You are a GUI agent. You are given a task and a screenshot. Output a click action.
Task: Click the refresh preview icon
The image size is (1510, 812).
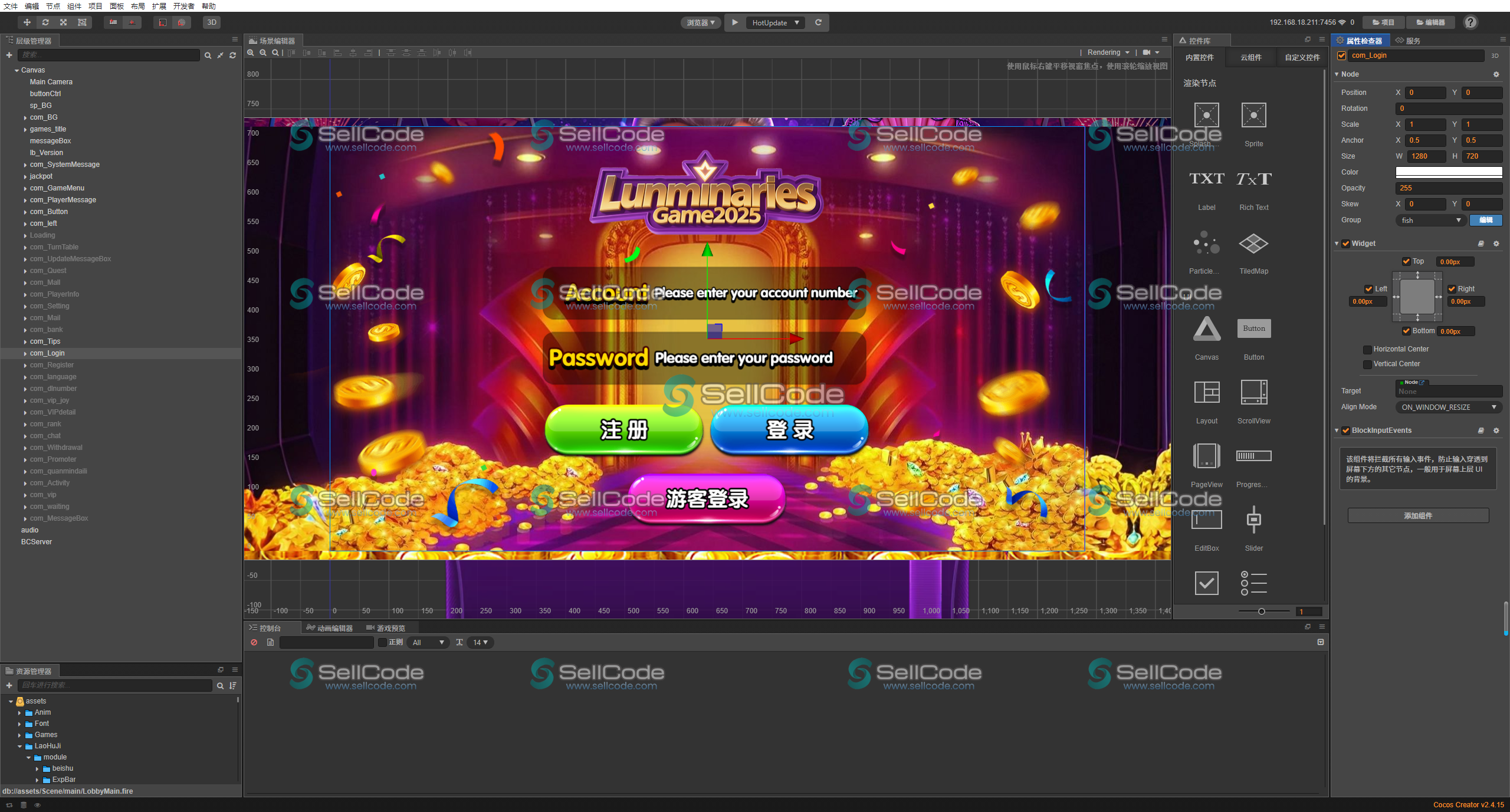[x=818, y=22]
